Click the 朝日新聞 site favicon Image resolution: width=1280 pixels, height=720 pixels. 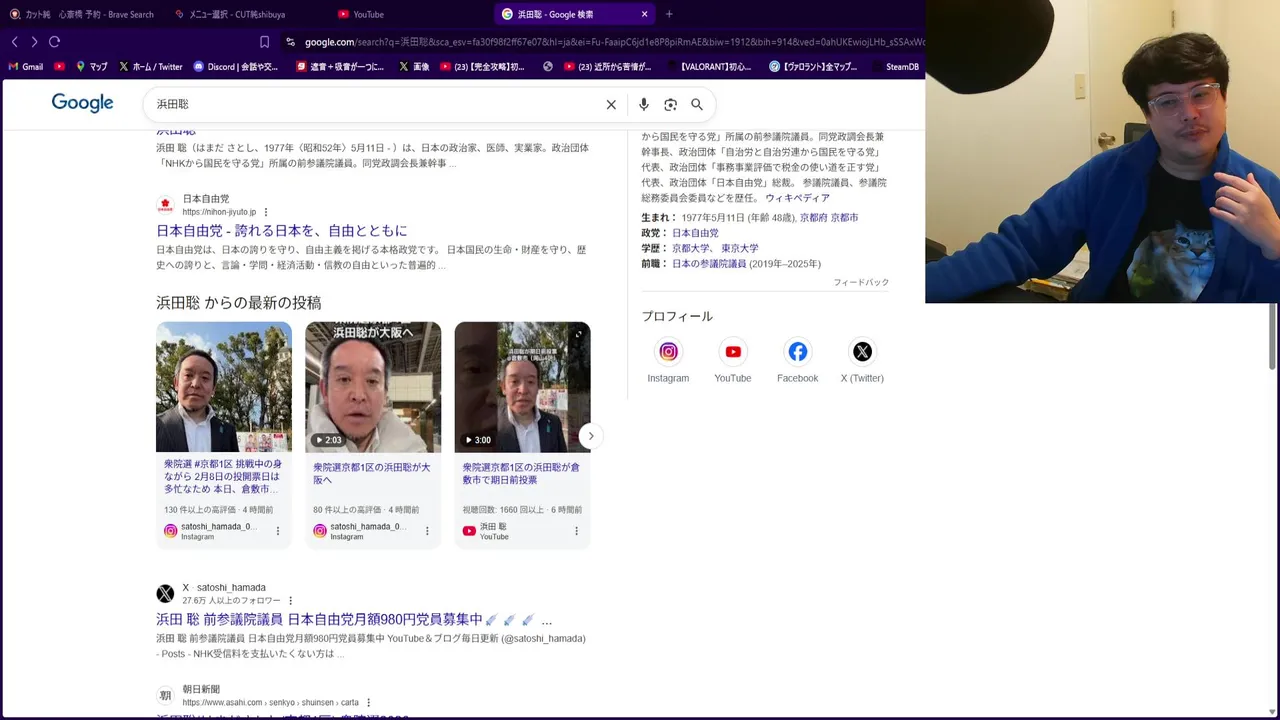point(165,696)
